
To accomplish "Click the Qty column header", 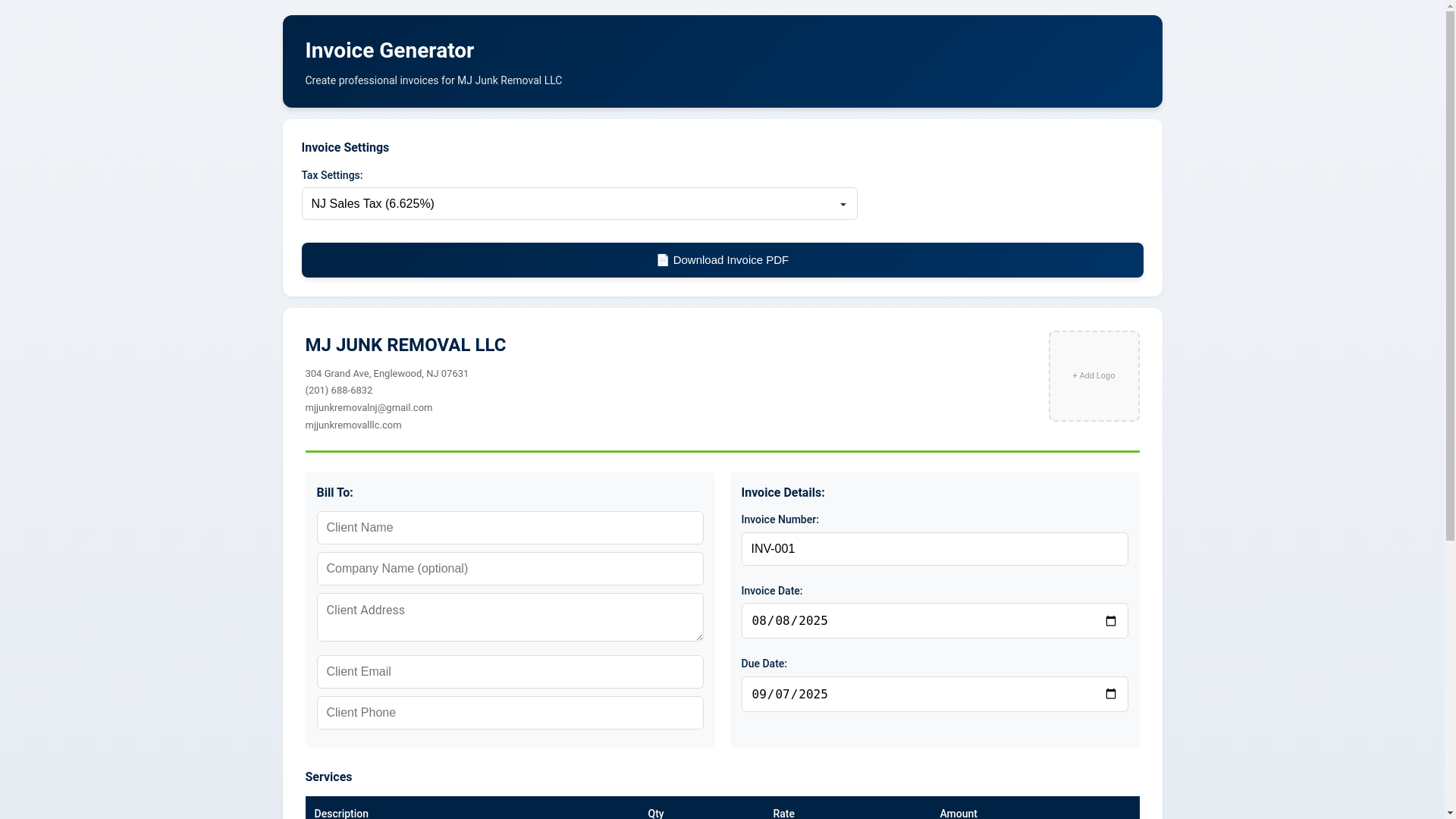I will pos(656,813).
